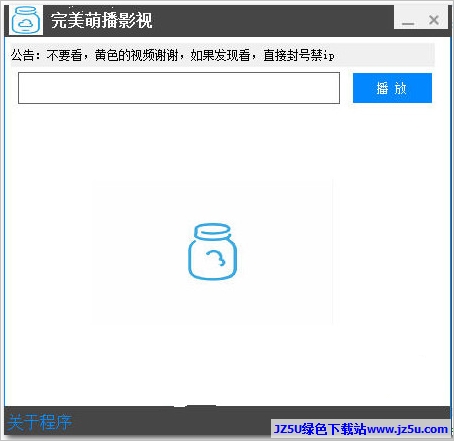454x441 pixels.
Task: Minimize the 完美萌播影视 window
Action: 408,22
